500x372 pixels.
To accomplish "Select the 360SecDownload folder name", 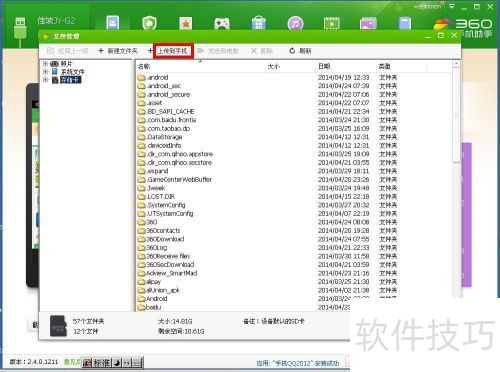I will 170,265.
